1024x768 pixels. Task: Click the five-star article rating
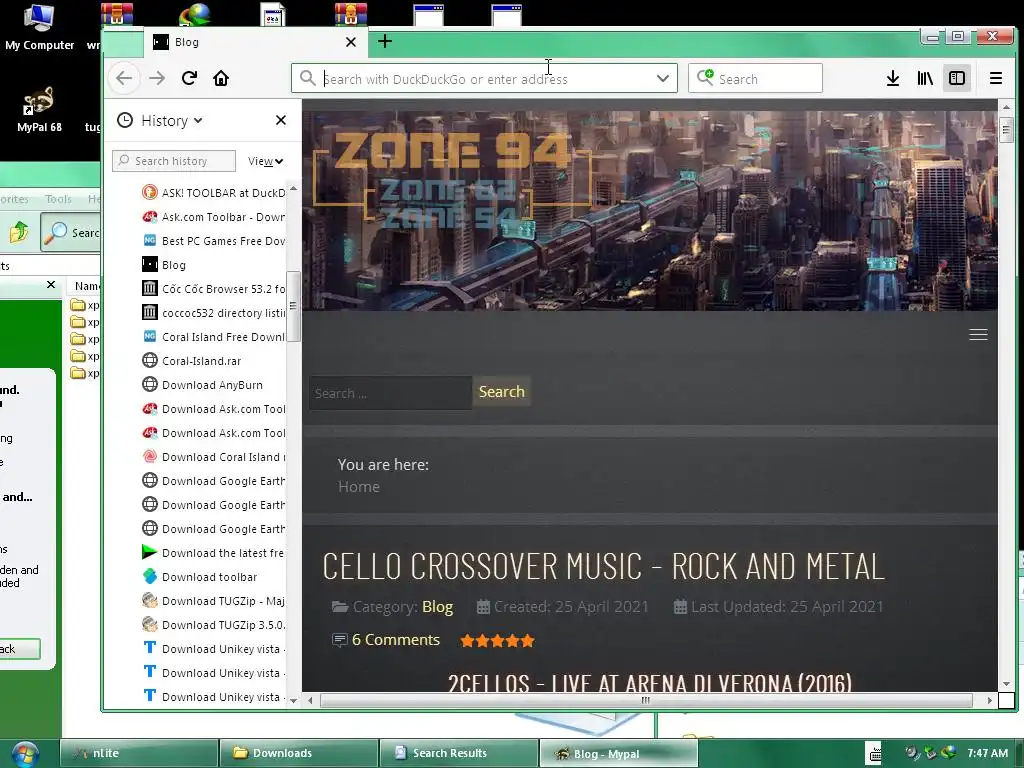pyautogui.click(x=497, y=641)
